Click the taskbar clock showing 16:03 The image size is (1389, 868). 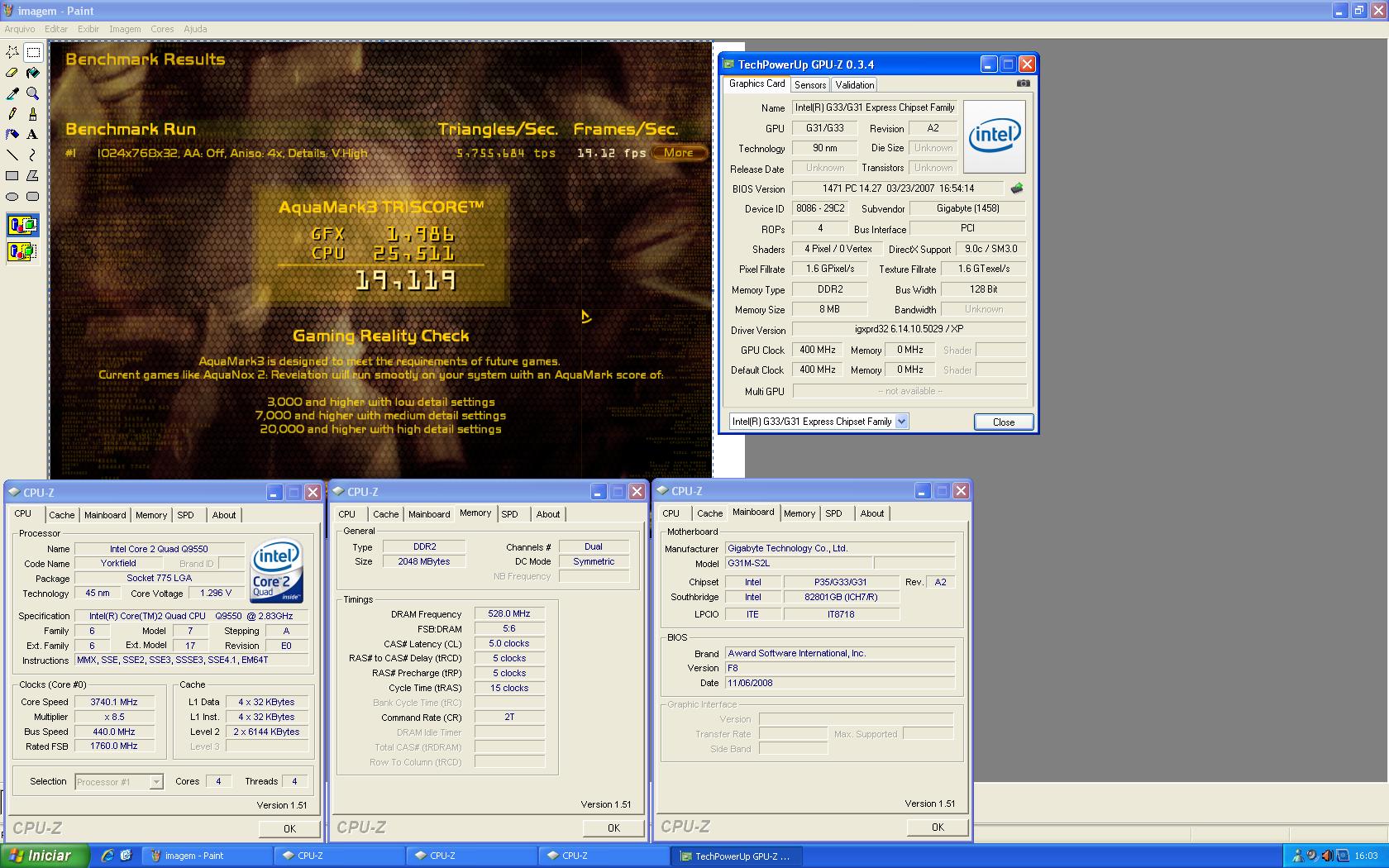(x=1367, y=856)
